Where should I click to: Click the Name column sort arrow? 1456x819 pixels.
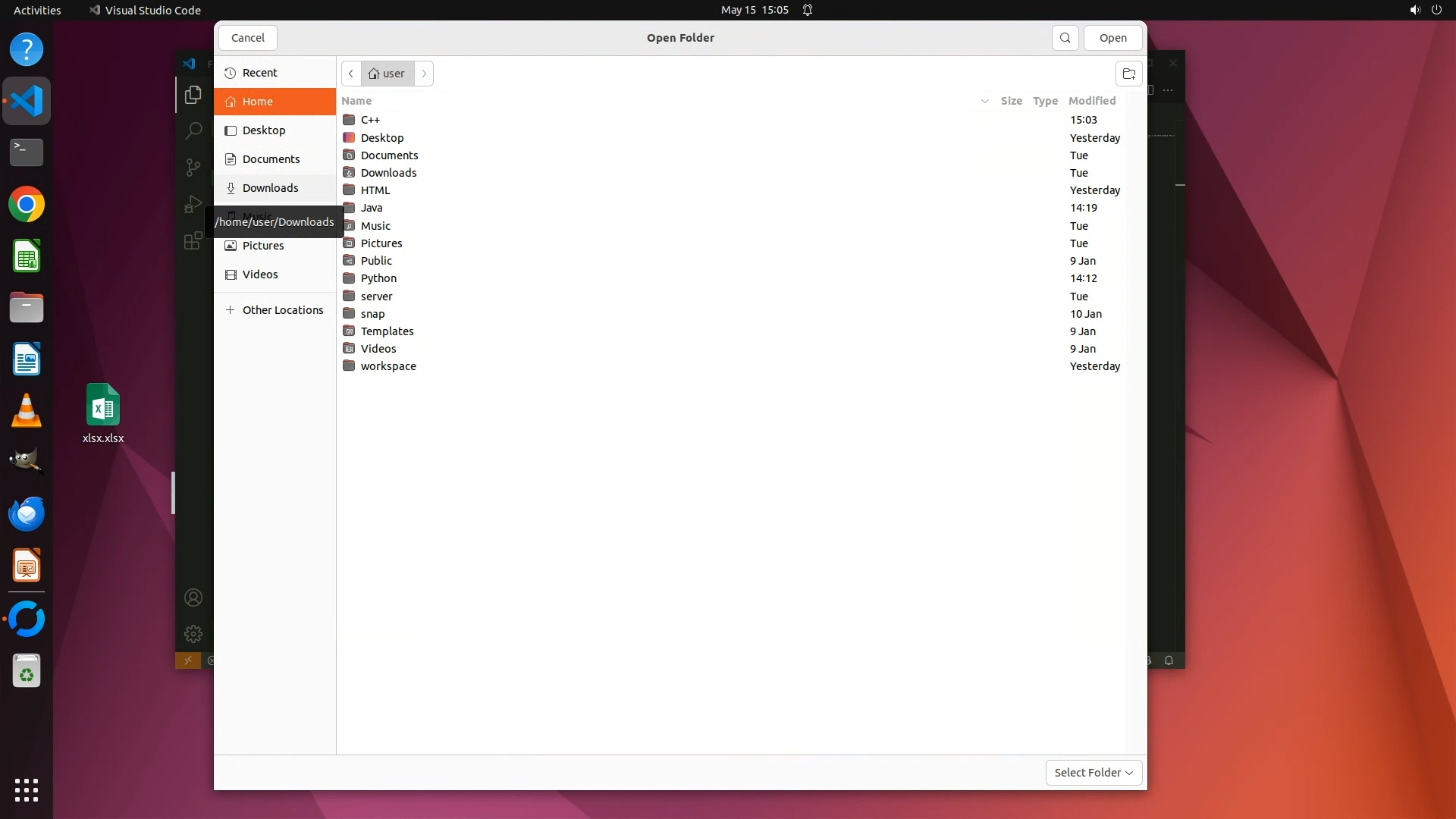coord(984,101)
